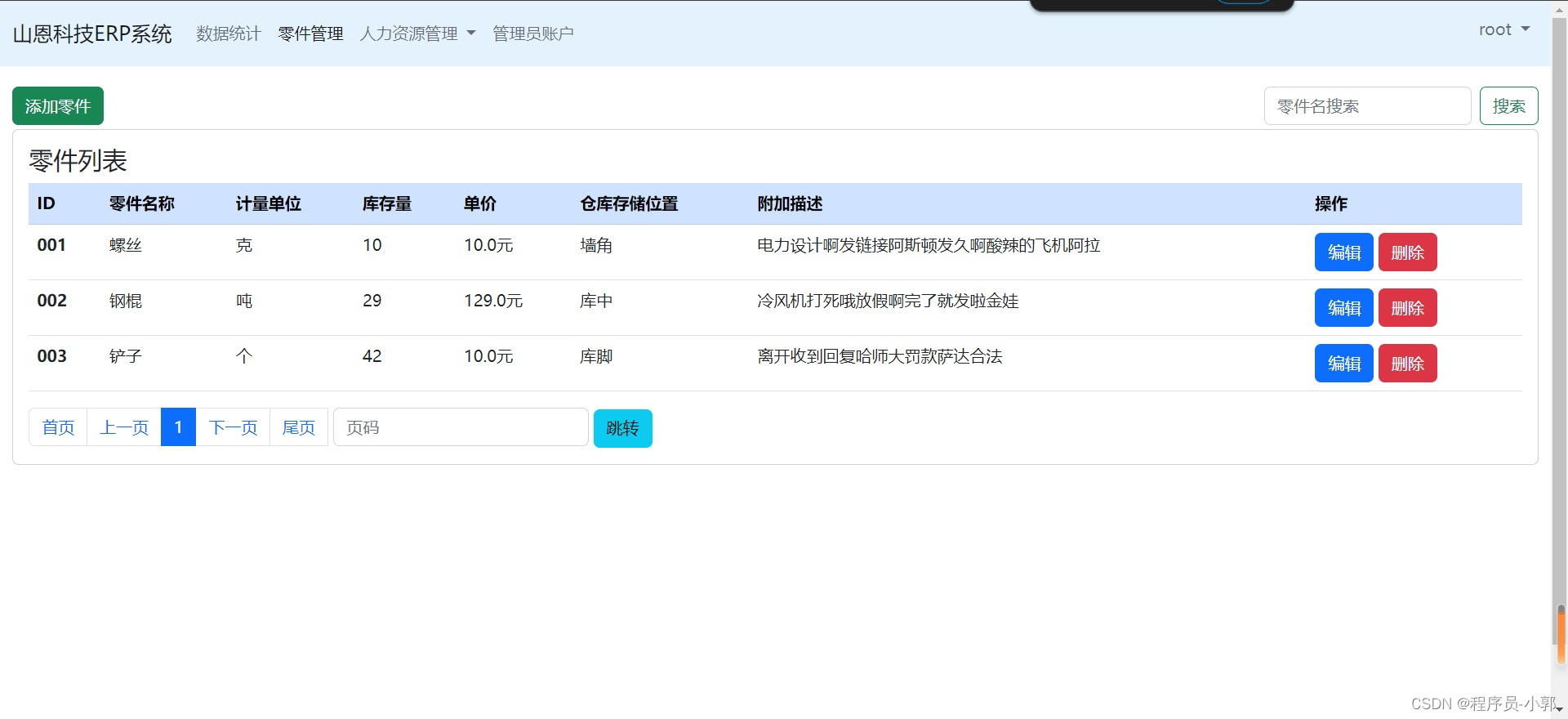Click the 克 unit cell
1568x719 pixels.
pyautogui.click(x=244, y=245)
